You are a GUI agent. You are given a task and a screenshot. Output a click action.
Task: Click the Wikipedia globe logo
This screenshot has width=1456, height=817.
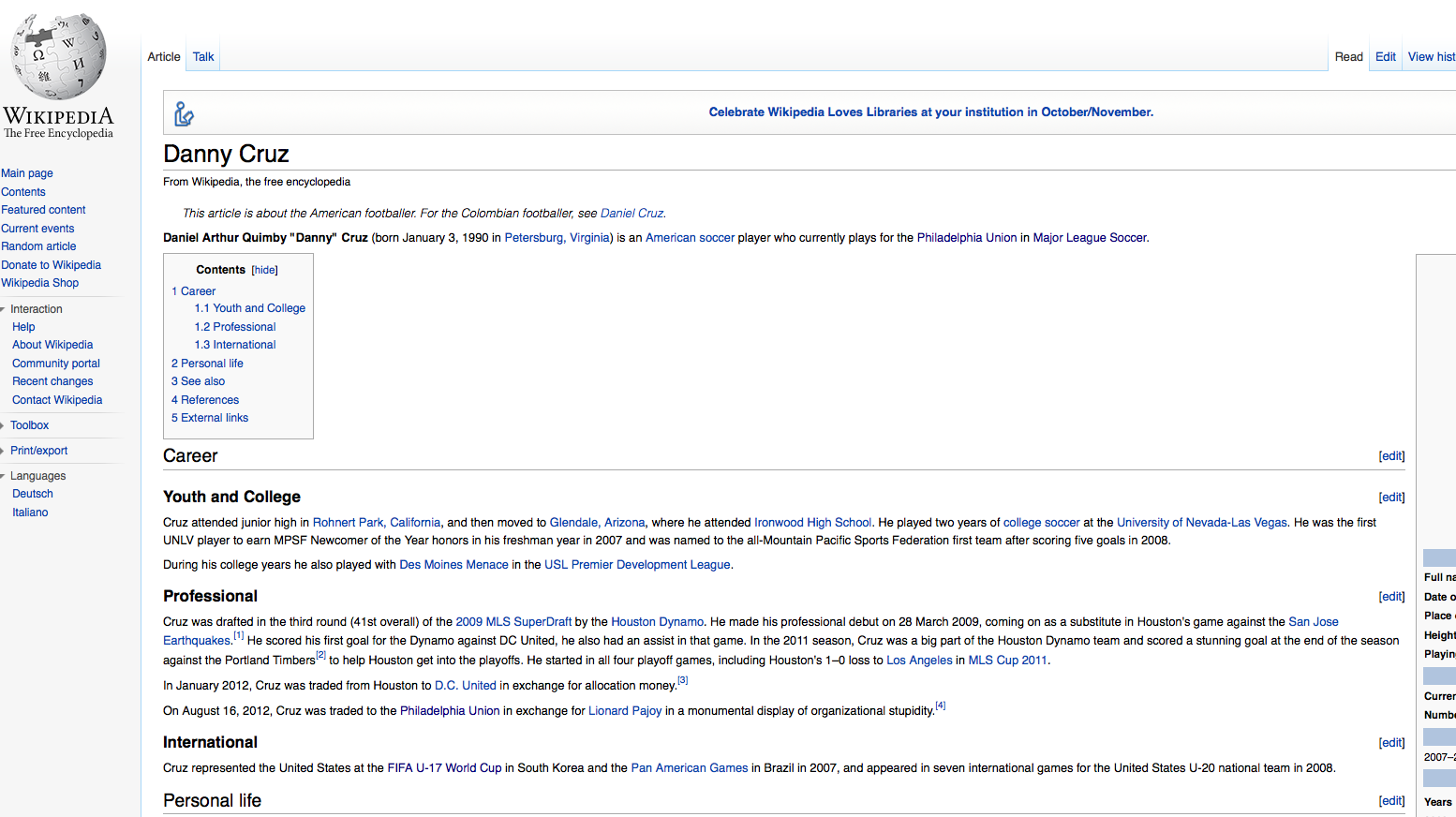pyautogui.click(x=58, y=58)
